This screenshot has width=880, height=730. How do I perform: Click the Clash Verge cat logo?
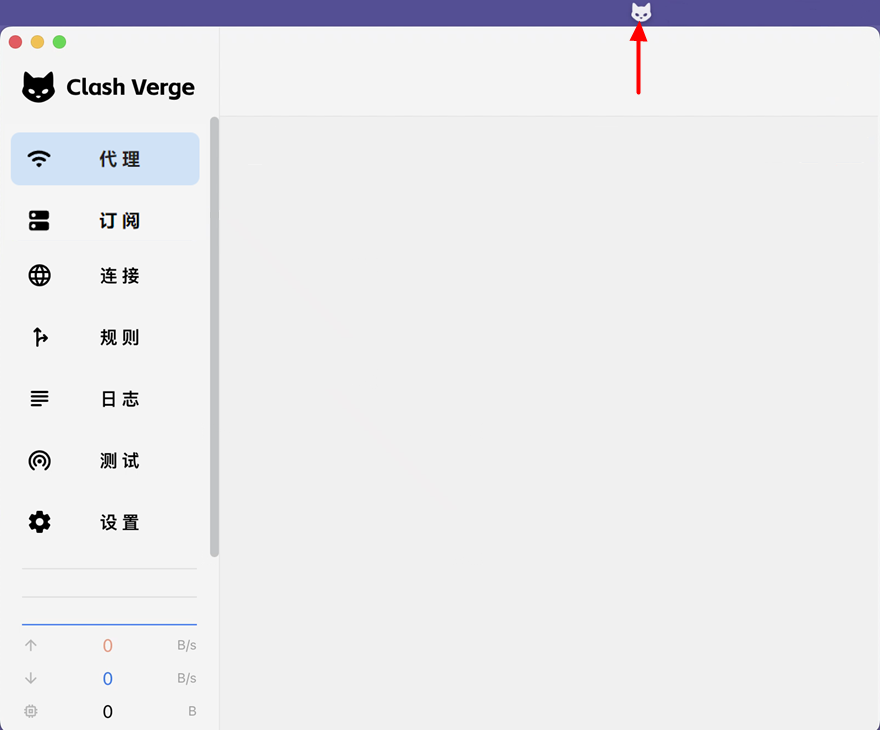[x=38, y=87]
